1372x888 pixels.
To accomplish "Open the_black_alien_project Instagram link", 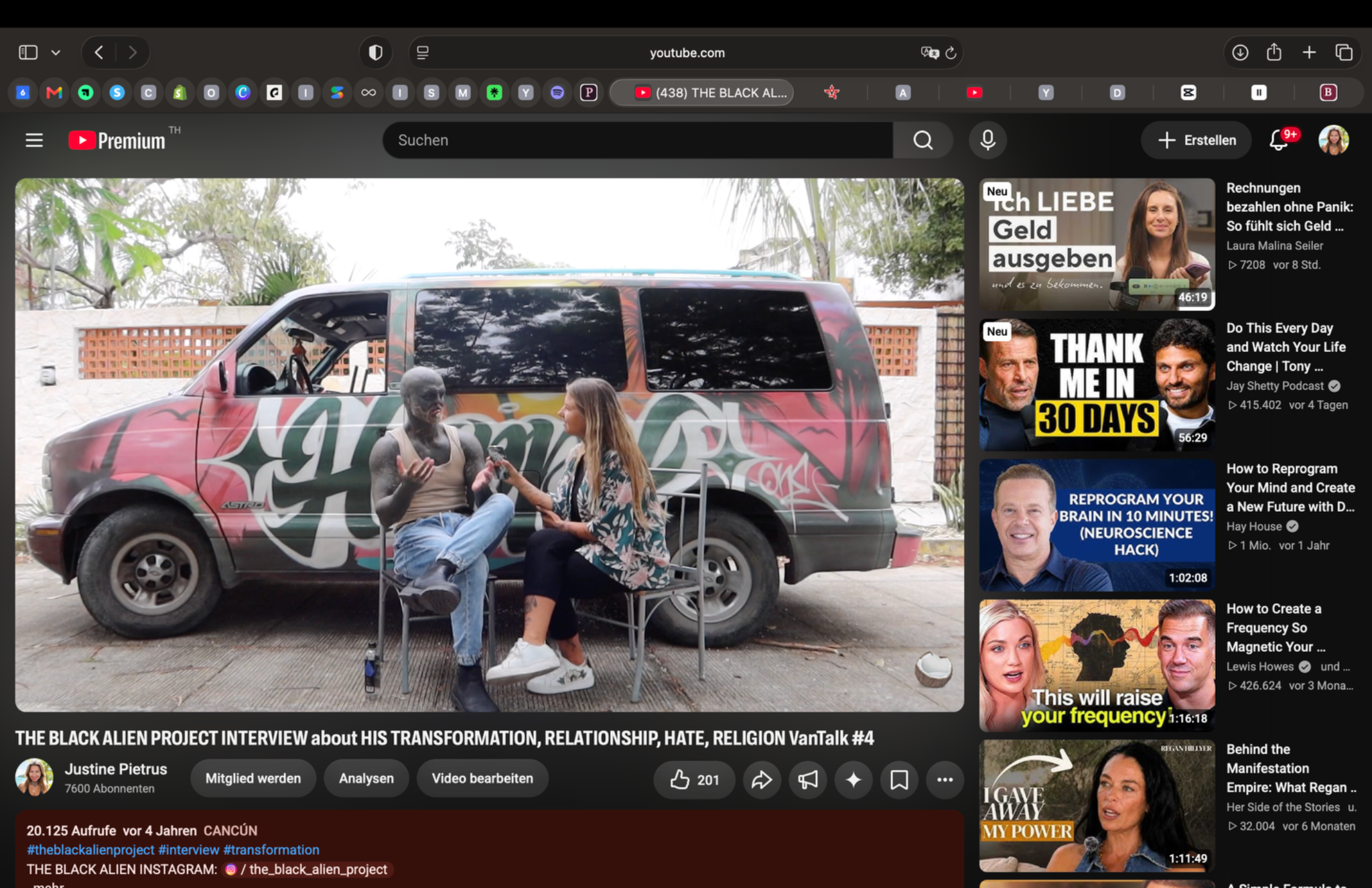I will [x=308, y=869].
